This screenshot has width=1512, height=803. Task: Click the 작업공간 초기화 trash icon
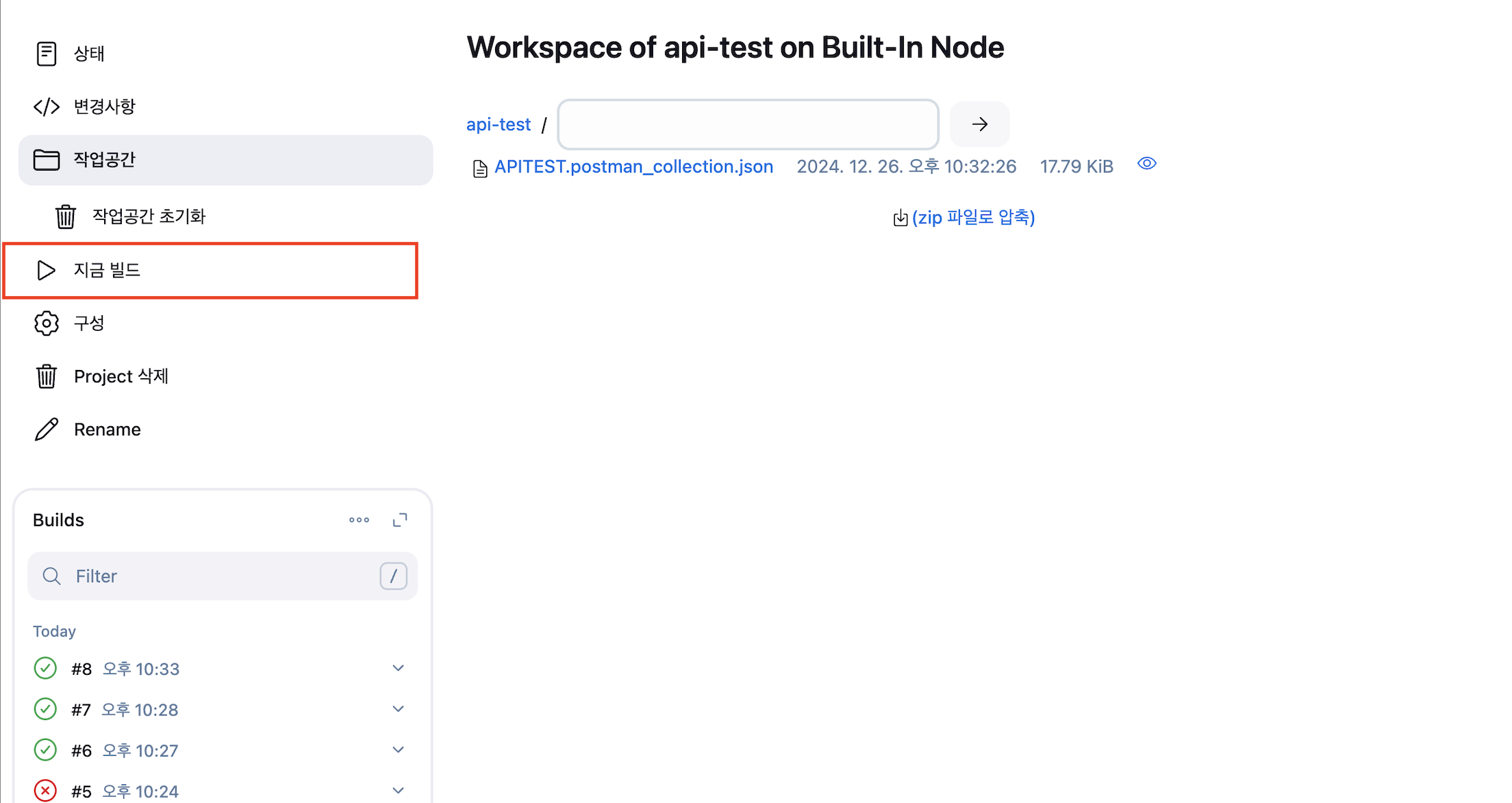[x=66, y=217]
